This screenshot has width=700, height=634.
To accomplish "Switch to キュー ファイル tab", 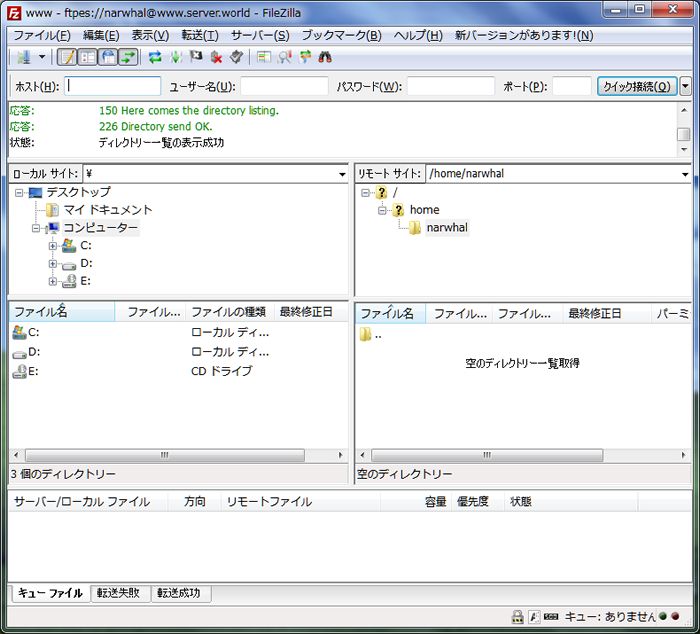I will click(50, 593).
